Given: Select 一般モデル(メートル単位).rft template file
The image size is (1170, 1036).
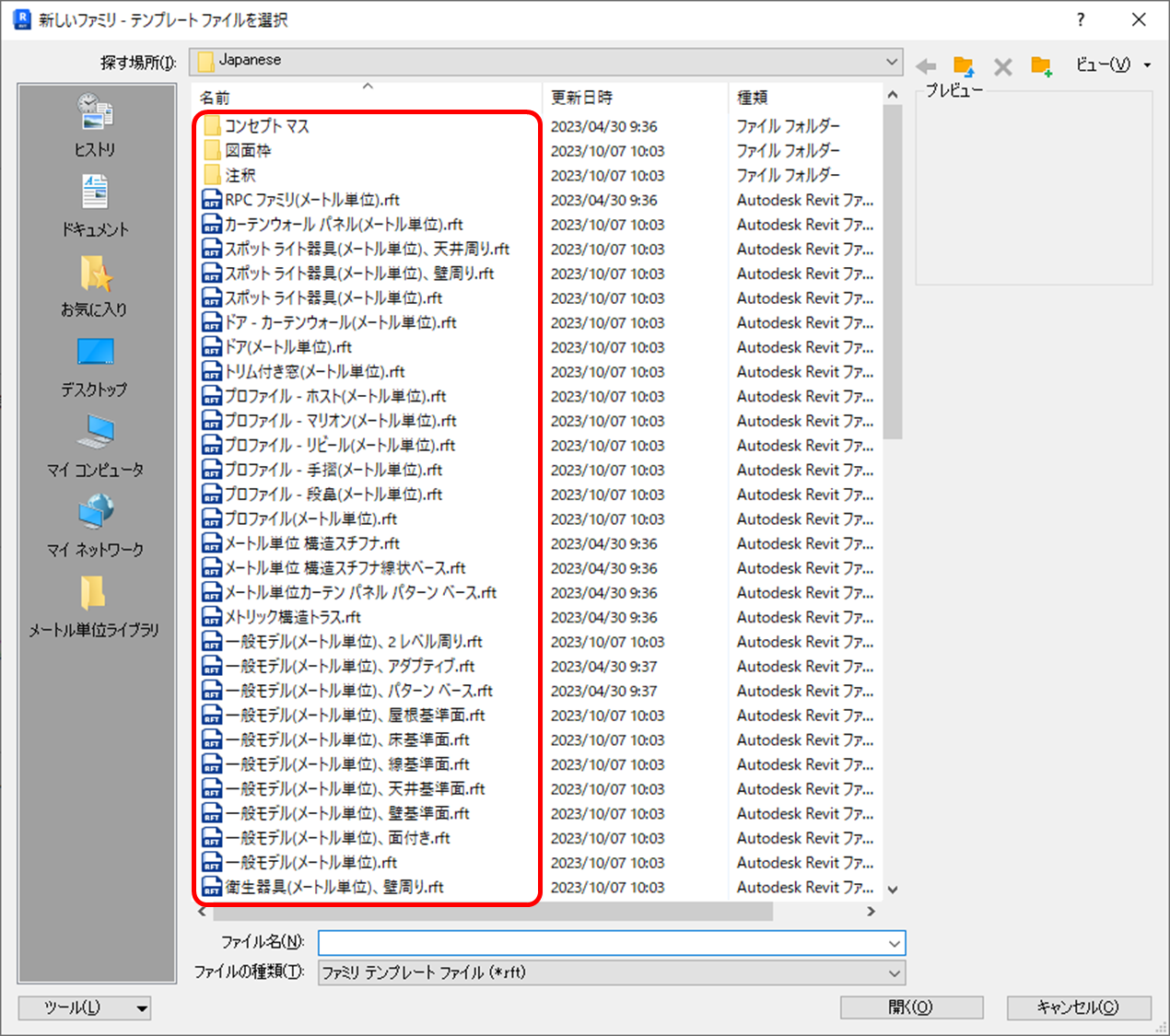Looking at the screenshot, I should 300,863.
